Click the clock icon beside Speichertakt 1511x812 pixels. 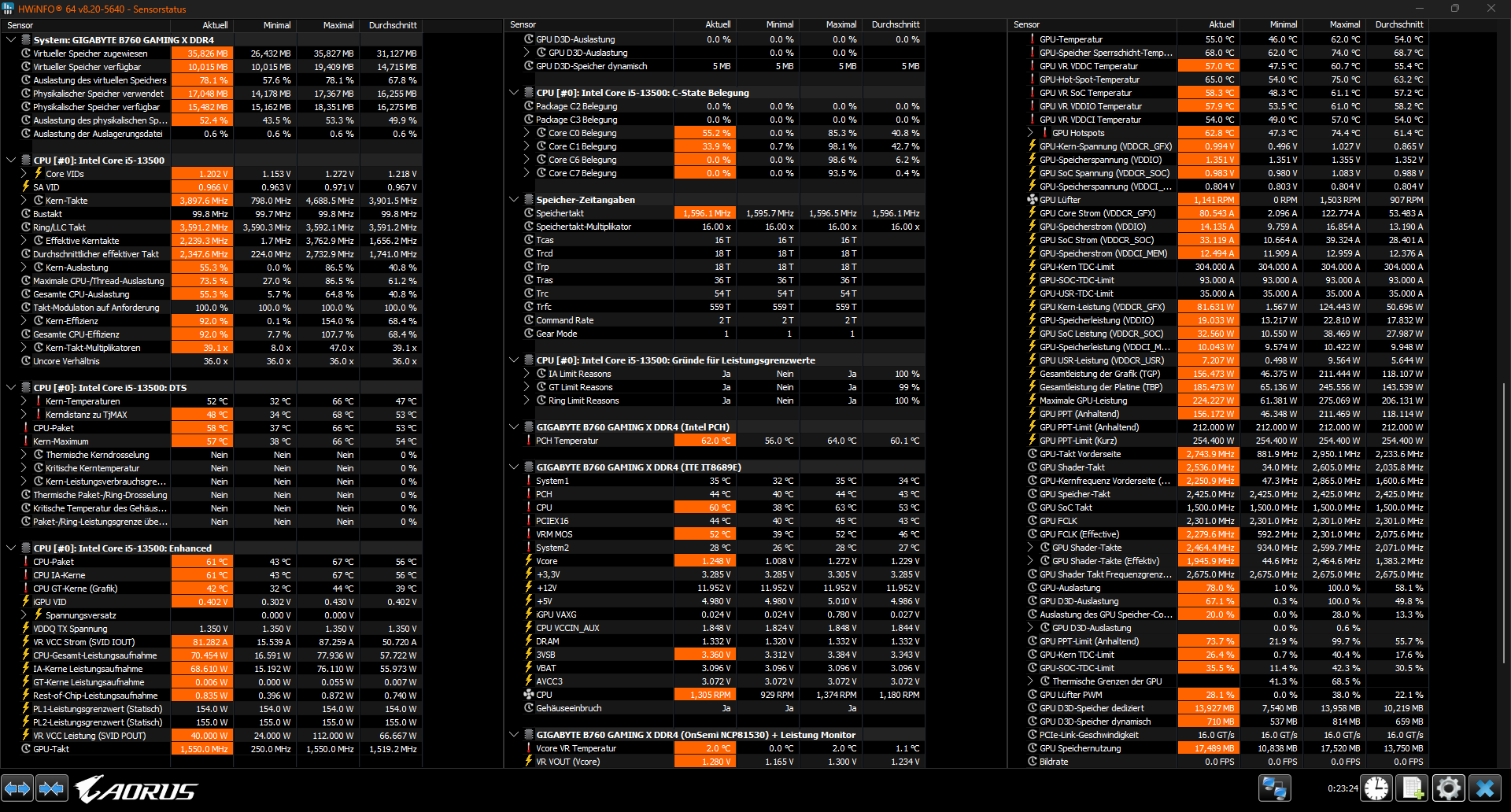[529, 213]
